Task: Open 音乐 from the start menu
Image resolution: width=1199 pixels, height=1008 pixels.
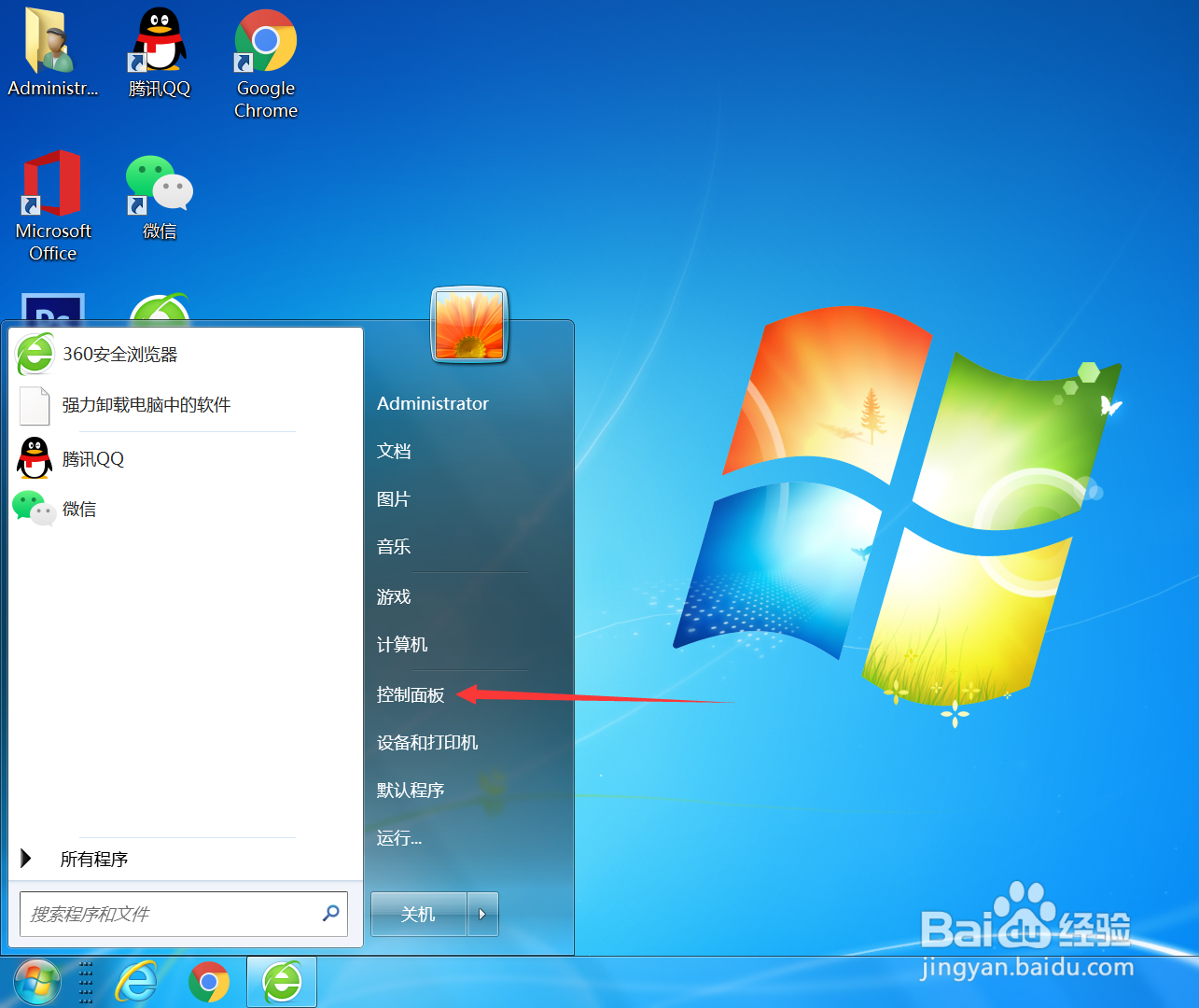Action: [x=394, y=547]
